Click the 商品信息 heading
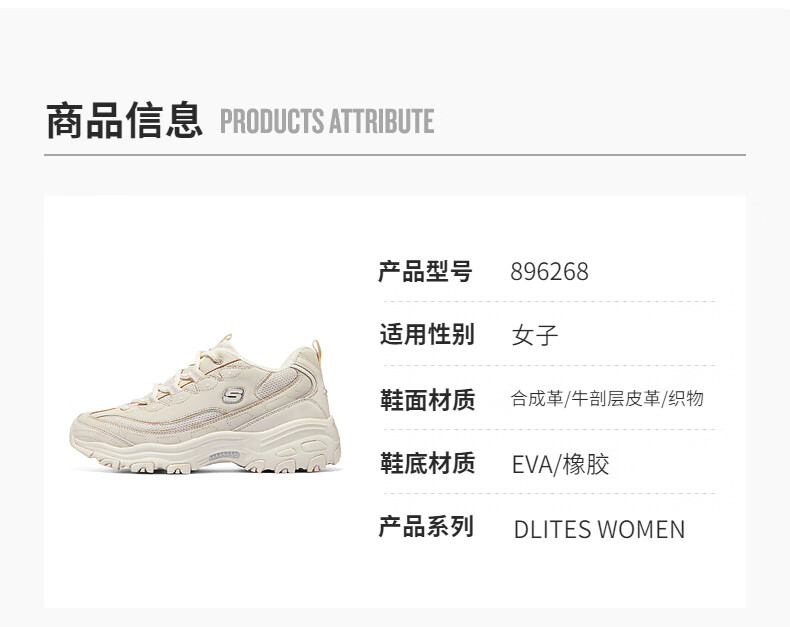Screen dimensions: 790x627 (124, 120)
